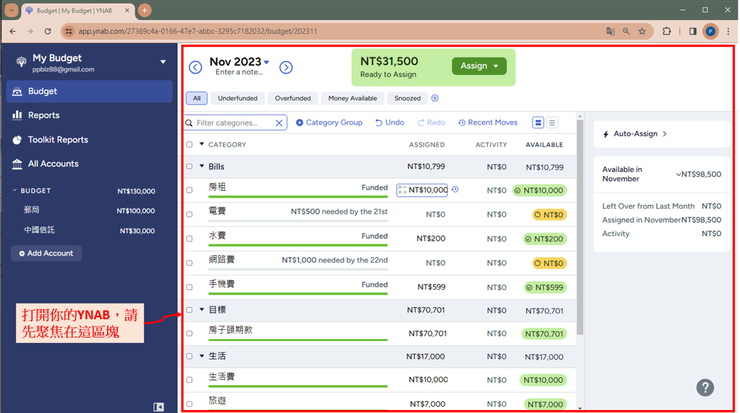This screenshot has width=740, height=413.
Task: Check the 目標 group checkbox
Action: click(190, 310)
